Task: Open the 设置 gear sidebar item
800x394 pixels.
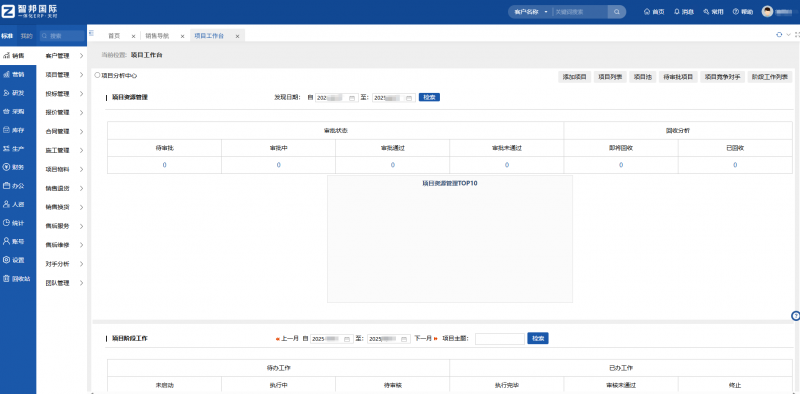Action: pos(18,260)
